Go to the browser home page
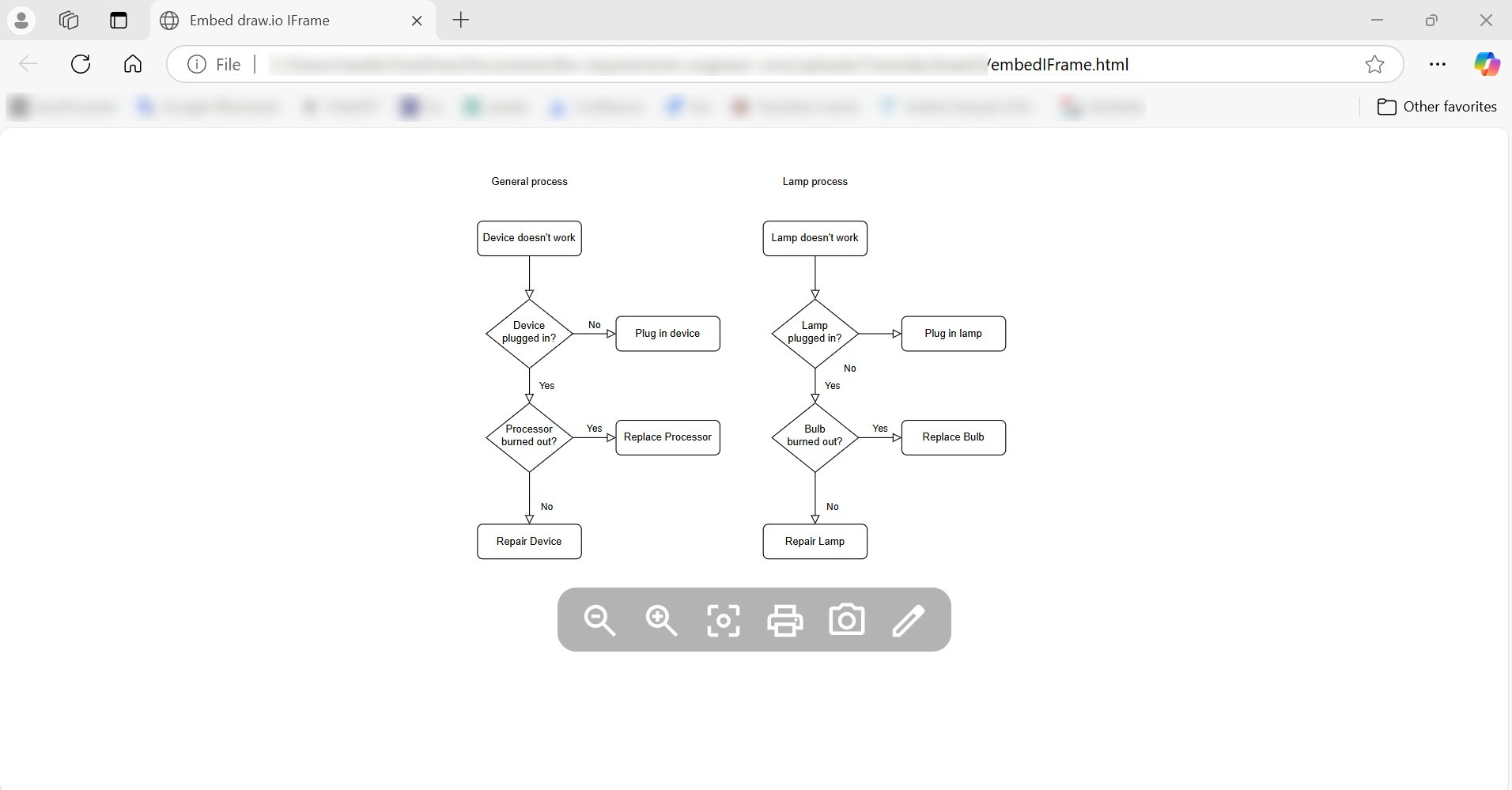Screen dimensions: 1512x790 (131, 64)
